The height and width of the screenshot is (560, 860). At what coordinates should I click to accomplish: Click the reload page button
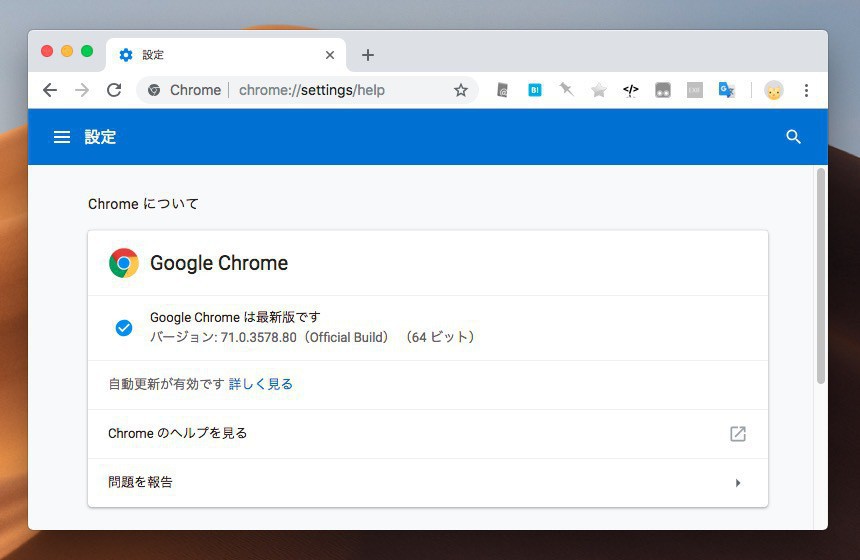pyautogui.click(x=114, y=90)
